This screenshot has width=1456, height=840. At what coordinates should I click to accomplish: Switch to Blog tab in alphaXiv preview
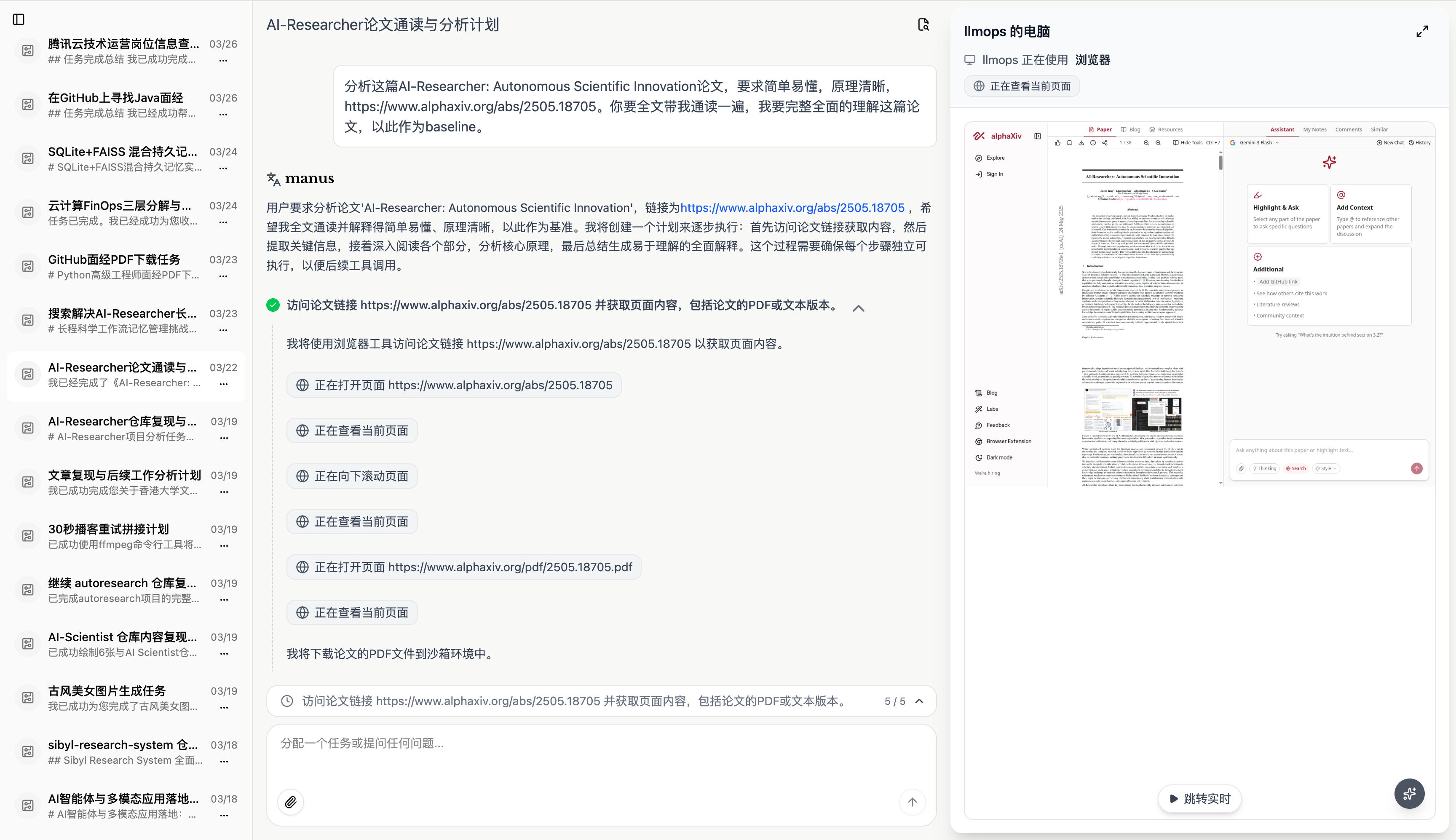click(1131, 130)
